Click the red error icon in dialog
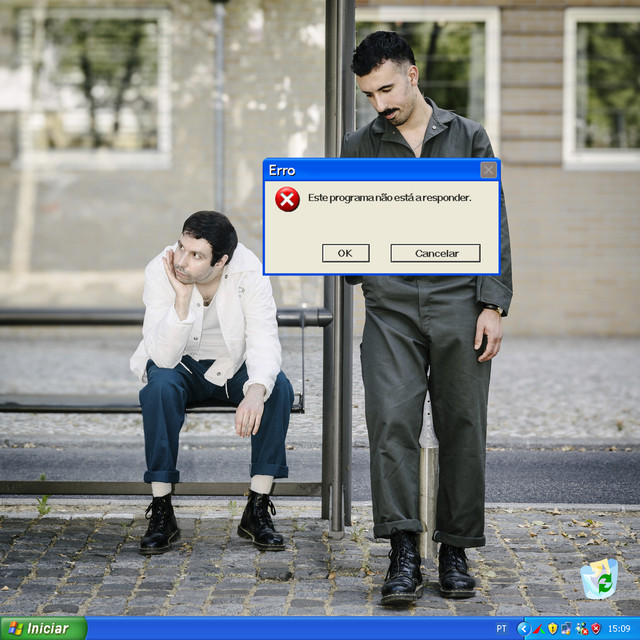This screenshot has height=640, width=640. point(287,199)
